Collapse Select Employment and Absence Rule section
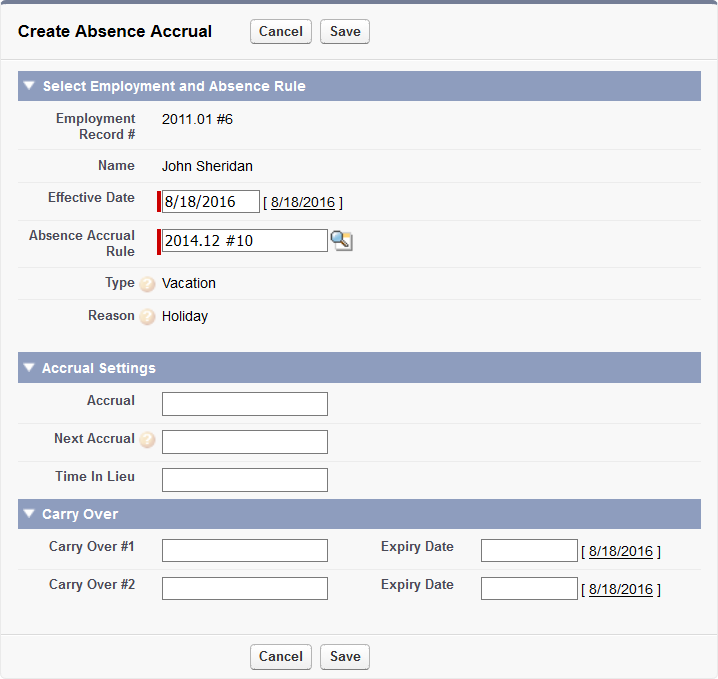This screenshot has width=718, height=679. (29, 86)
